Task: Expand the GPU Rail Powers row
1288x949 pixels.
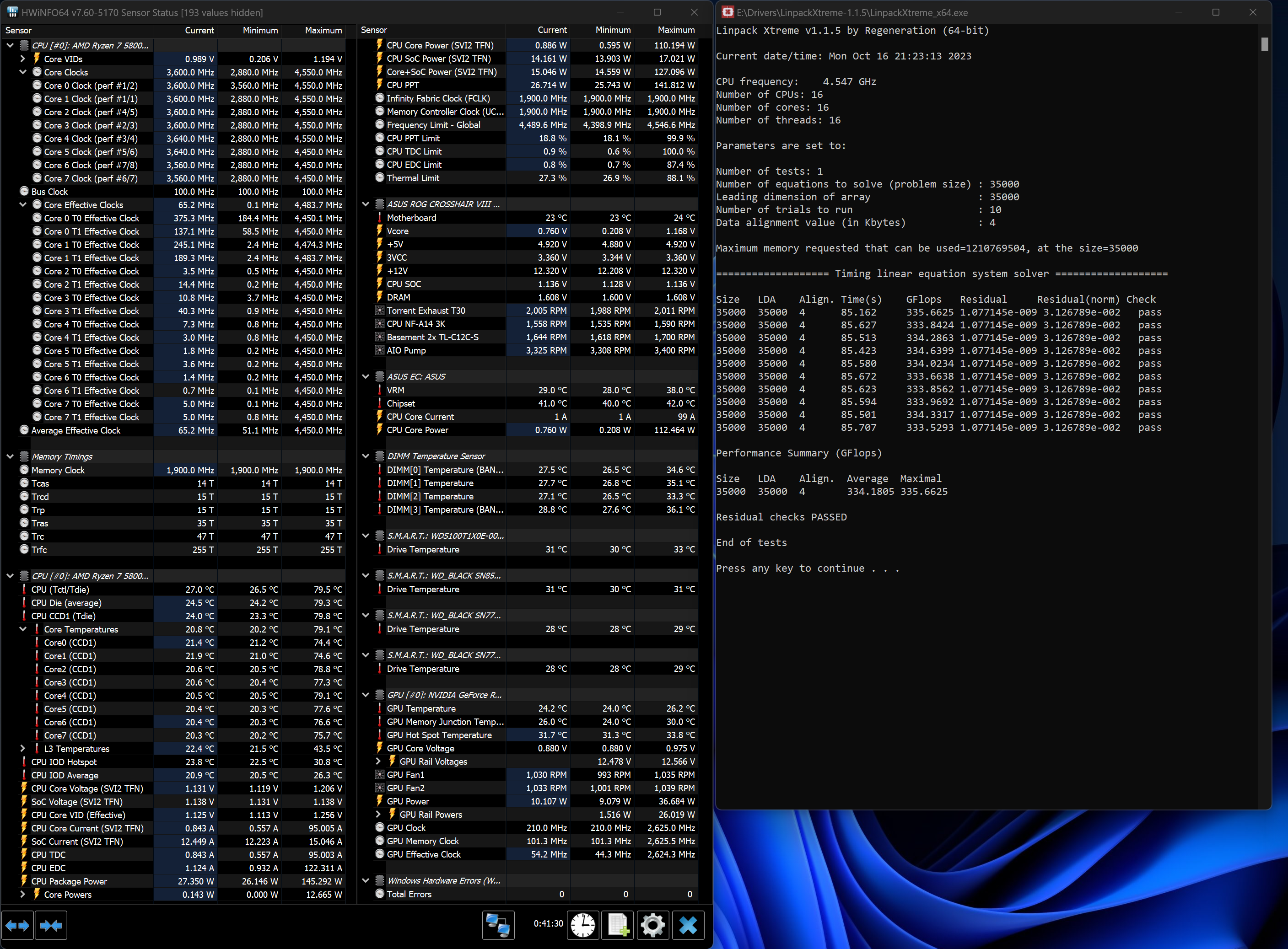Action: point(377,814)
